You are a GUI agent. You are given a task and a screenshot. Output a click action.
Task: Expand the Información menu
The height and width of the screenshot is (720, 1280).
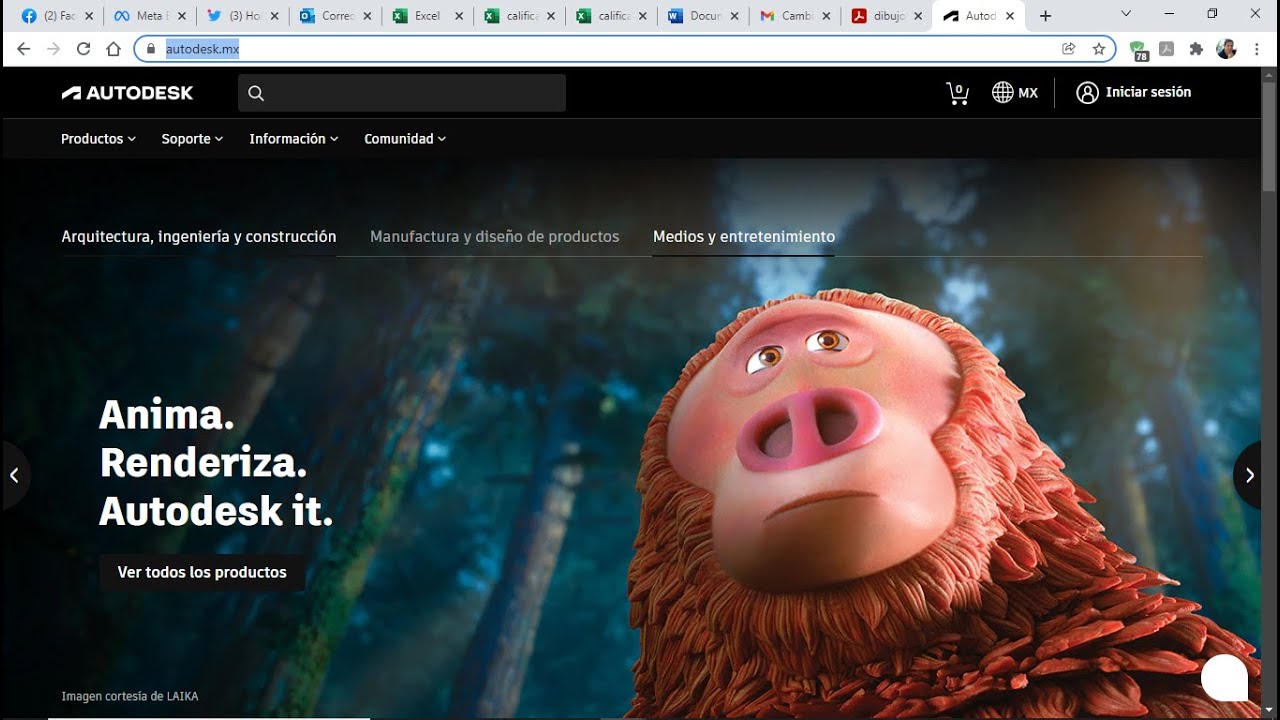coord(294,139)
